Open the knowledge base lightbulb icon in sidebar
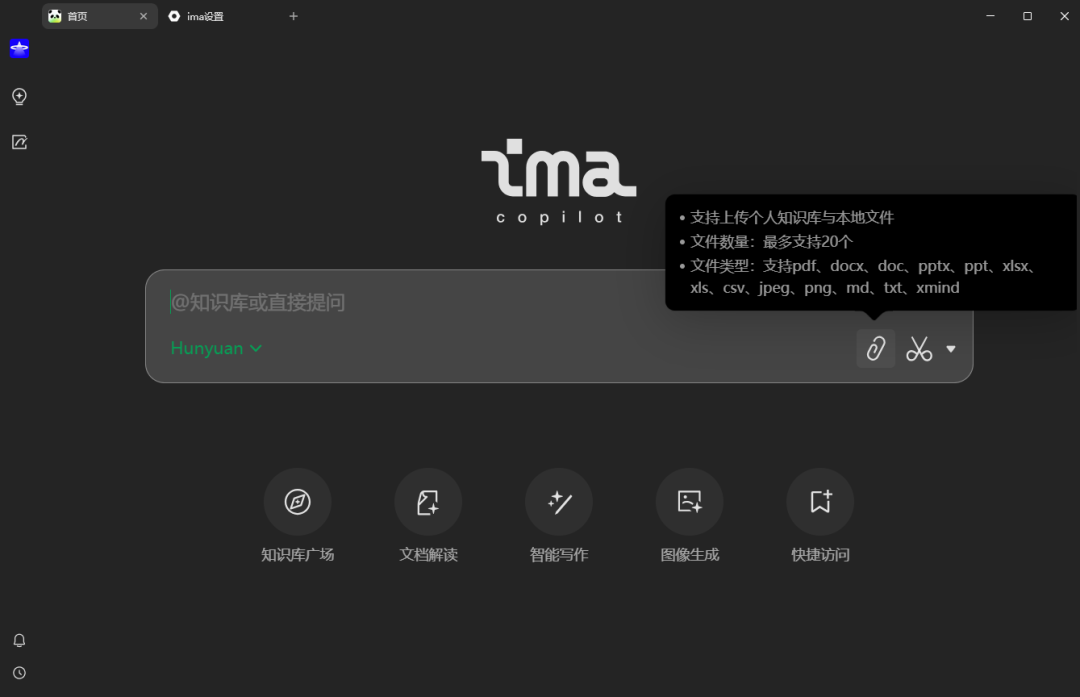Image resolution: width=1080 pixels, height=697 pixels. pyautogui.click(x=19, y=97)
